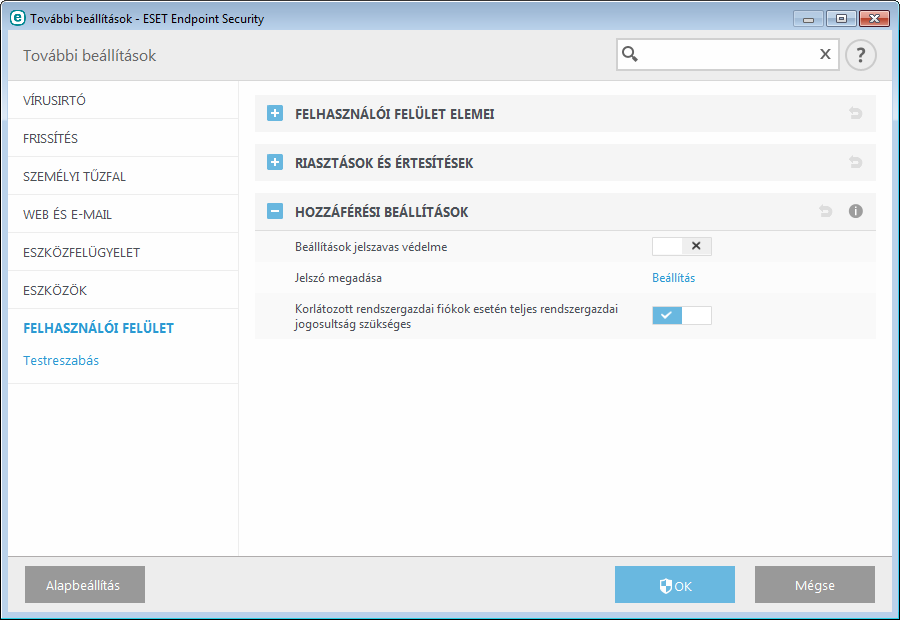Open the Eszközök category

[123, 290]
